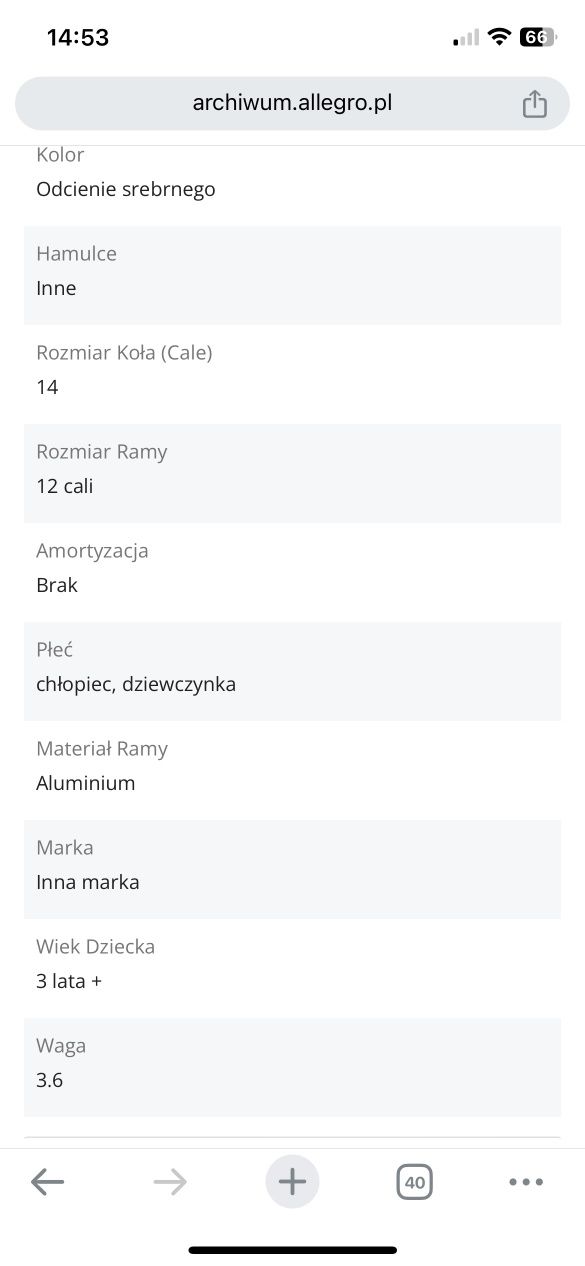Tap the Waga 3.6 row
The image size is (585, 1266).
(x=292, y=1067)
